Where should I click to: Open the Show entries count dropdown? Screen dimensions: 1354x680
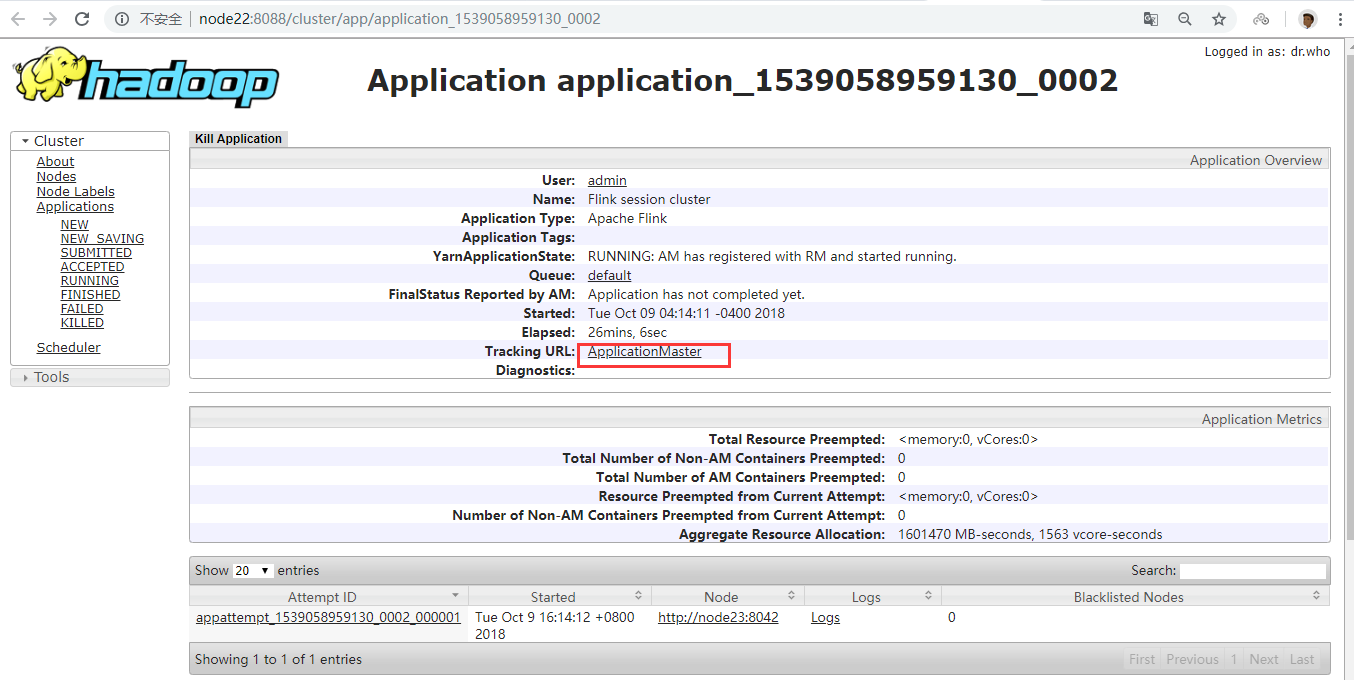click(253, 571)
